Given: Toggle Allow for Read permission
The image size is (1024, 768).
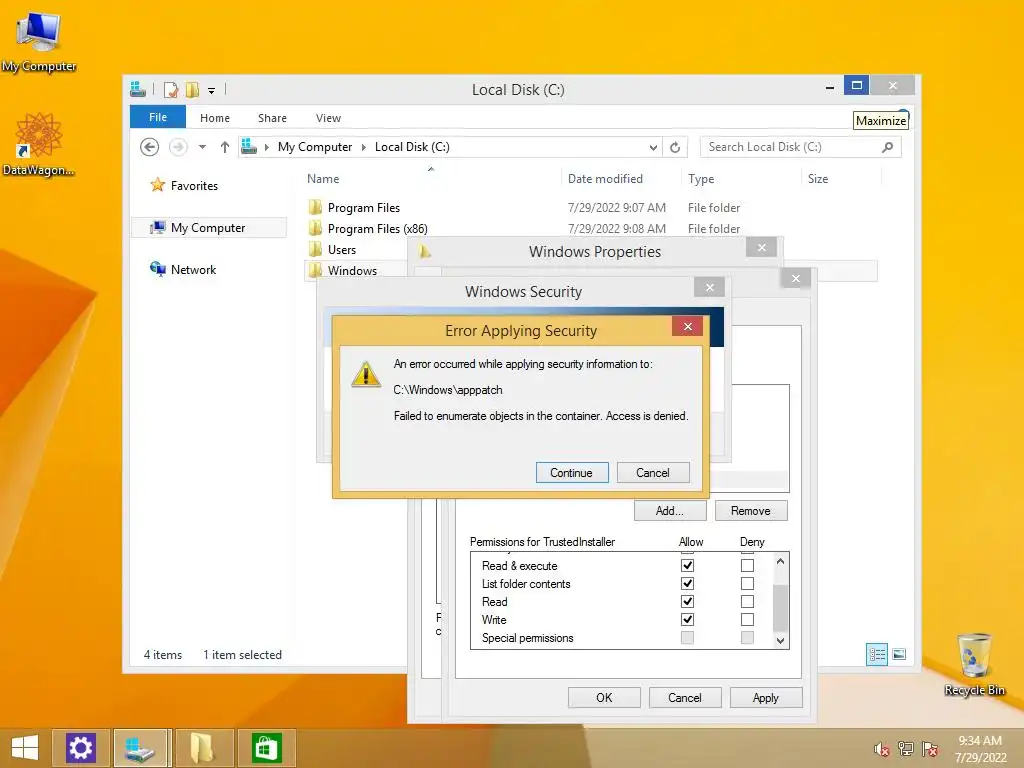Looking at the screenshot, I should [x=687, y=601].
